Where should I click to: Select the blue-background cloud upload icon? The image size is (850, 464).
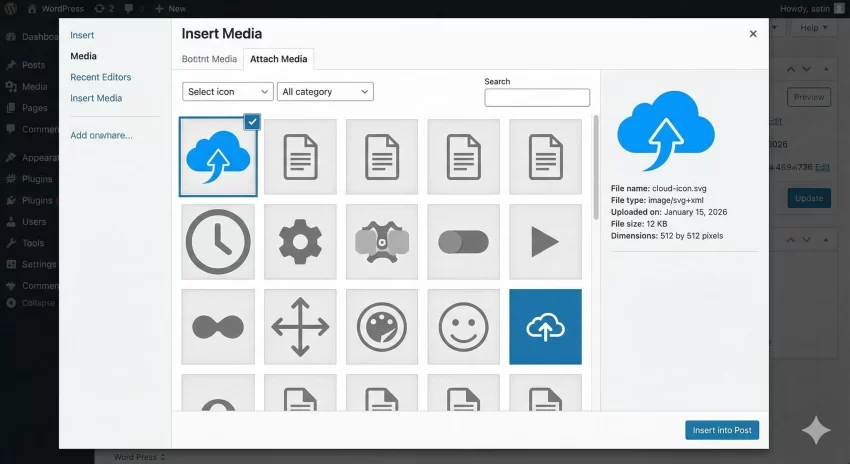[x=545, y=327]
